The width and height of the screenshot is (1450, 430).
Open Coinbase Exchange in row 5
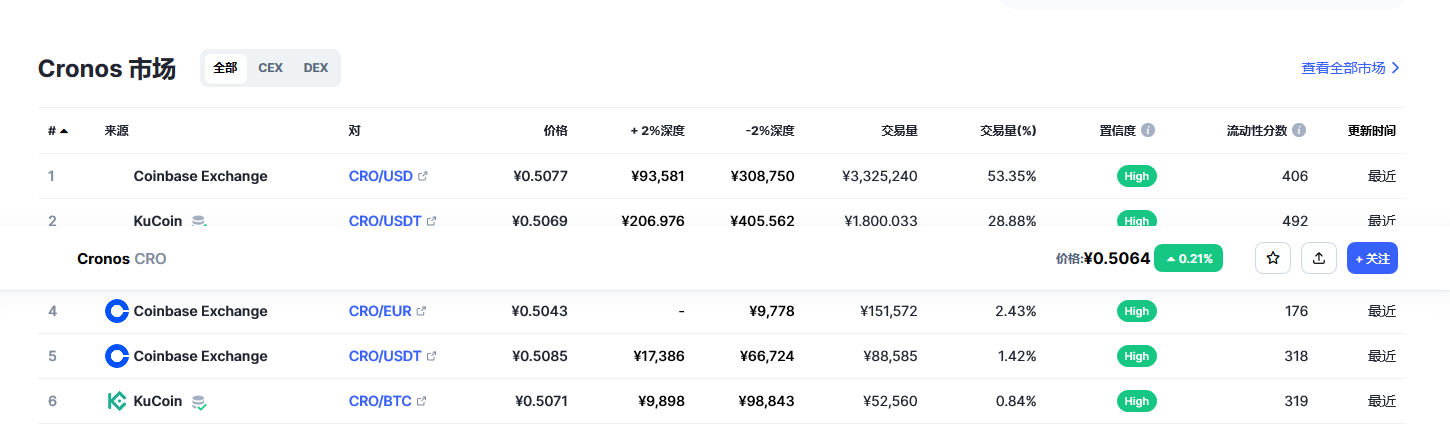point(200,356)
